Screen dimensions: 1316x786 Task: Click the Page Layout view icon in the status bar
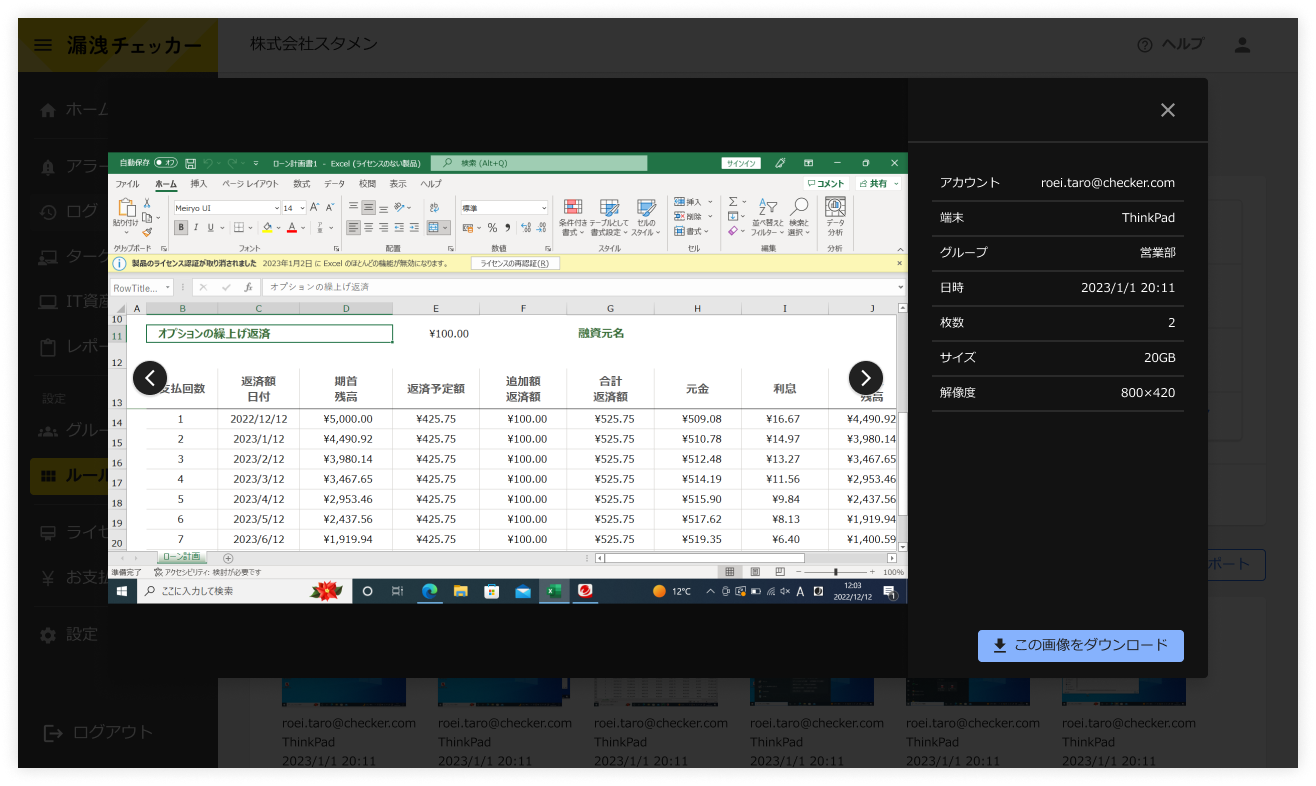[x=754, y=572]
